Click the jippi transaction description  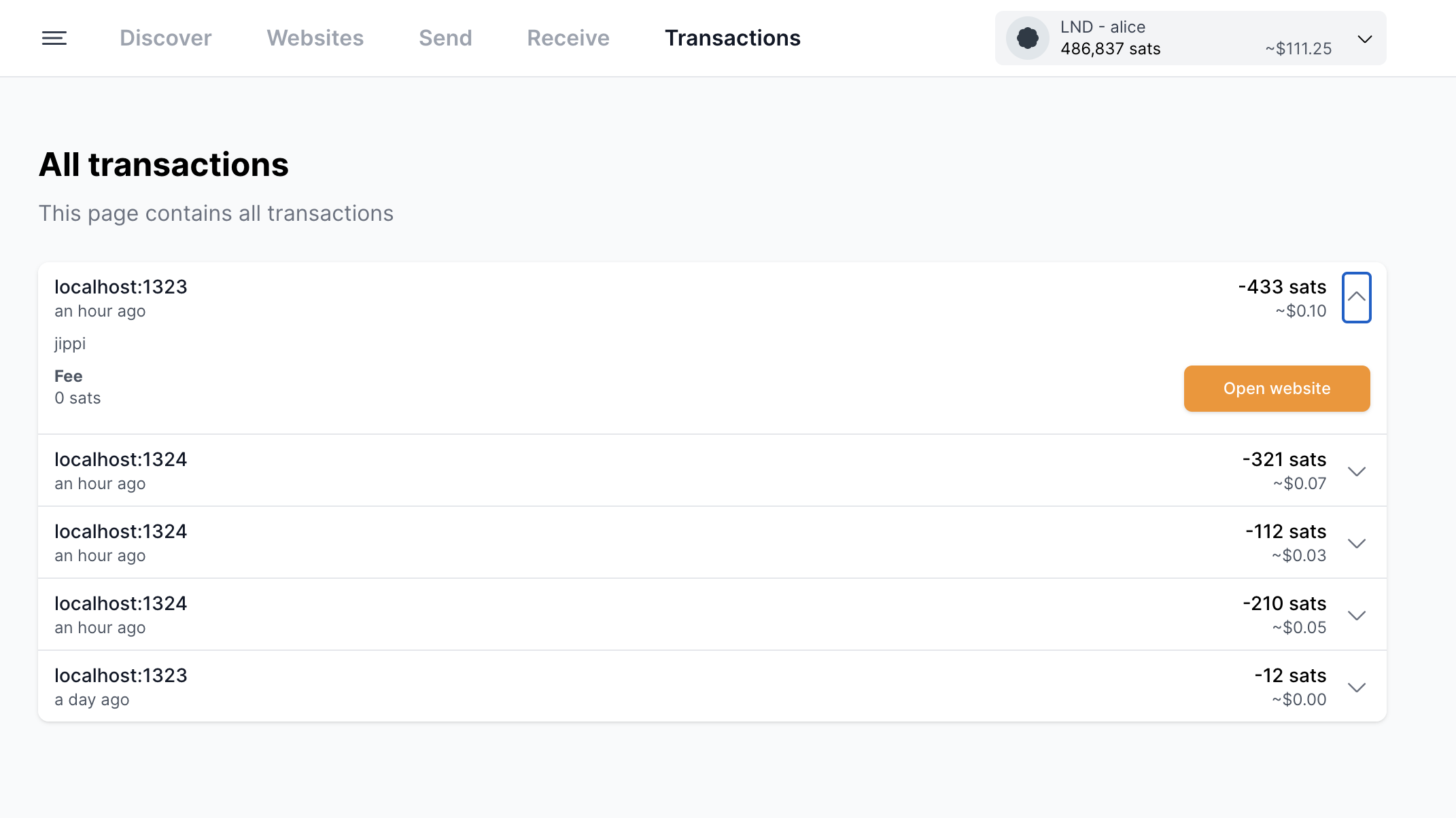coord(70,343)
